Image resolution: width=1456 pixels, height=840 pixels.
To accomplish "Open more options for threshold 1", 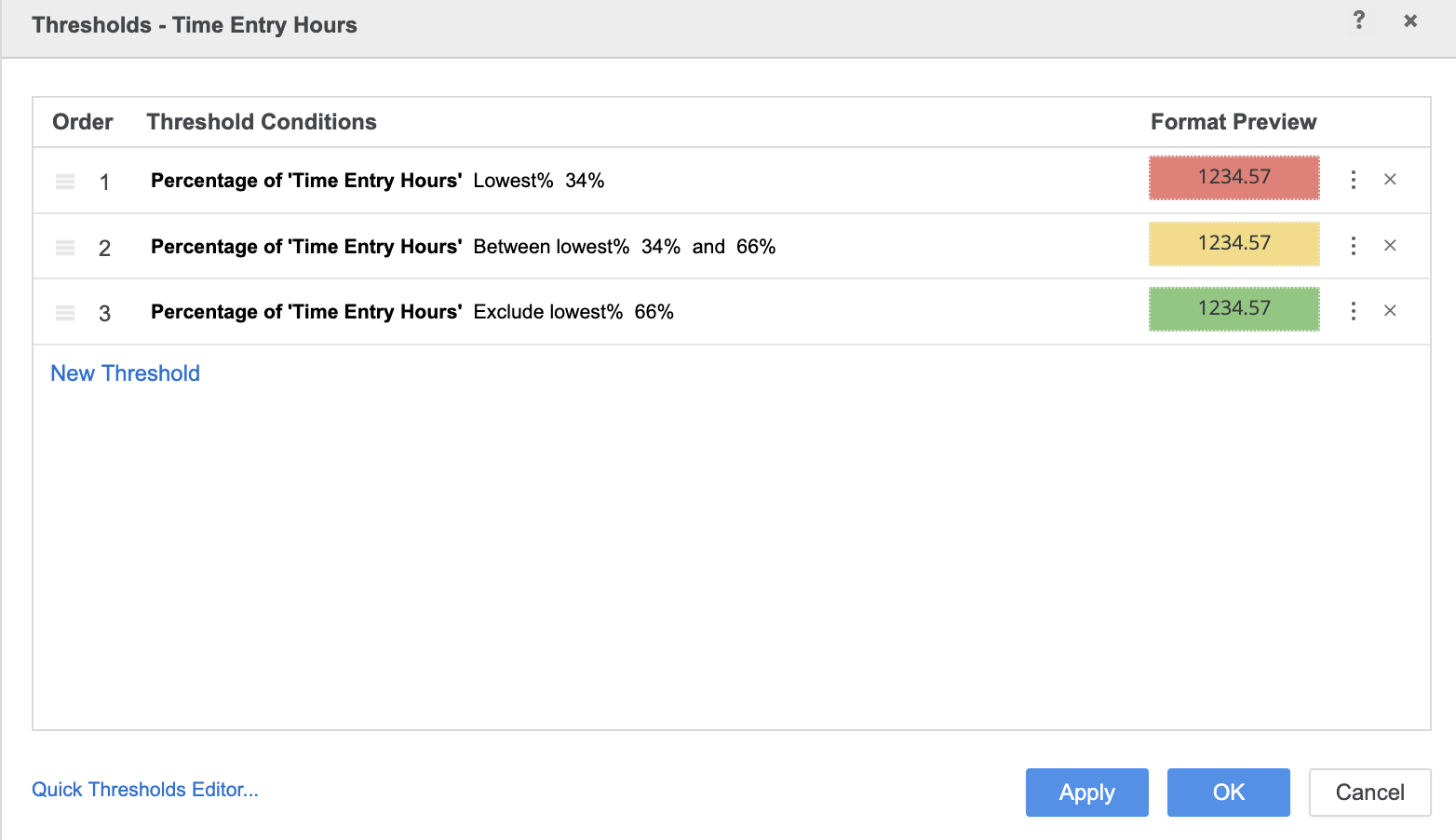I will [x=1354, y=180].
